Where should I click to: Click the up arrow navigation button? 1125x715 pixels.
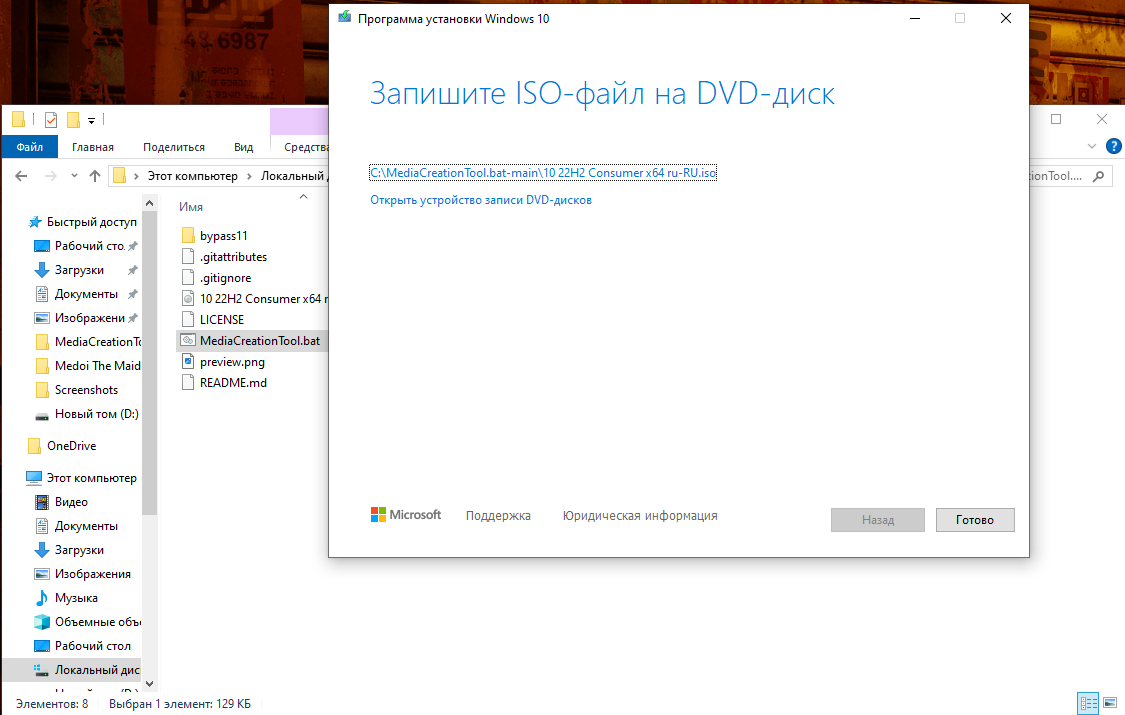[x=95, y=176]
